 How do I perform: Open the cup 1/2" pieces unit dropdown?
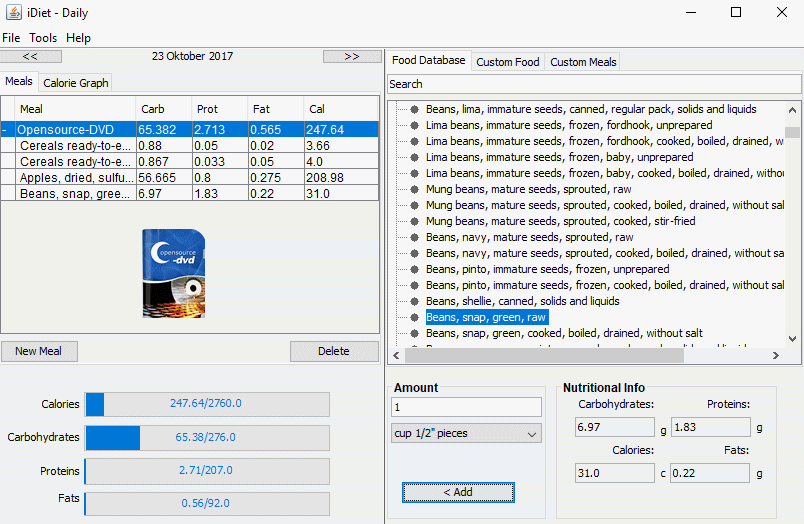[465, 433]
